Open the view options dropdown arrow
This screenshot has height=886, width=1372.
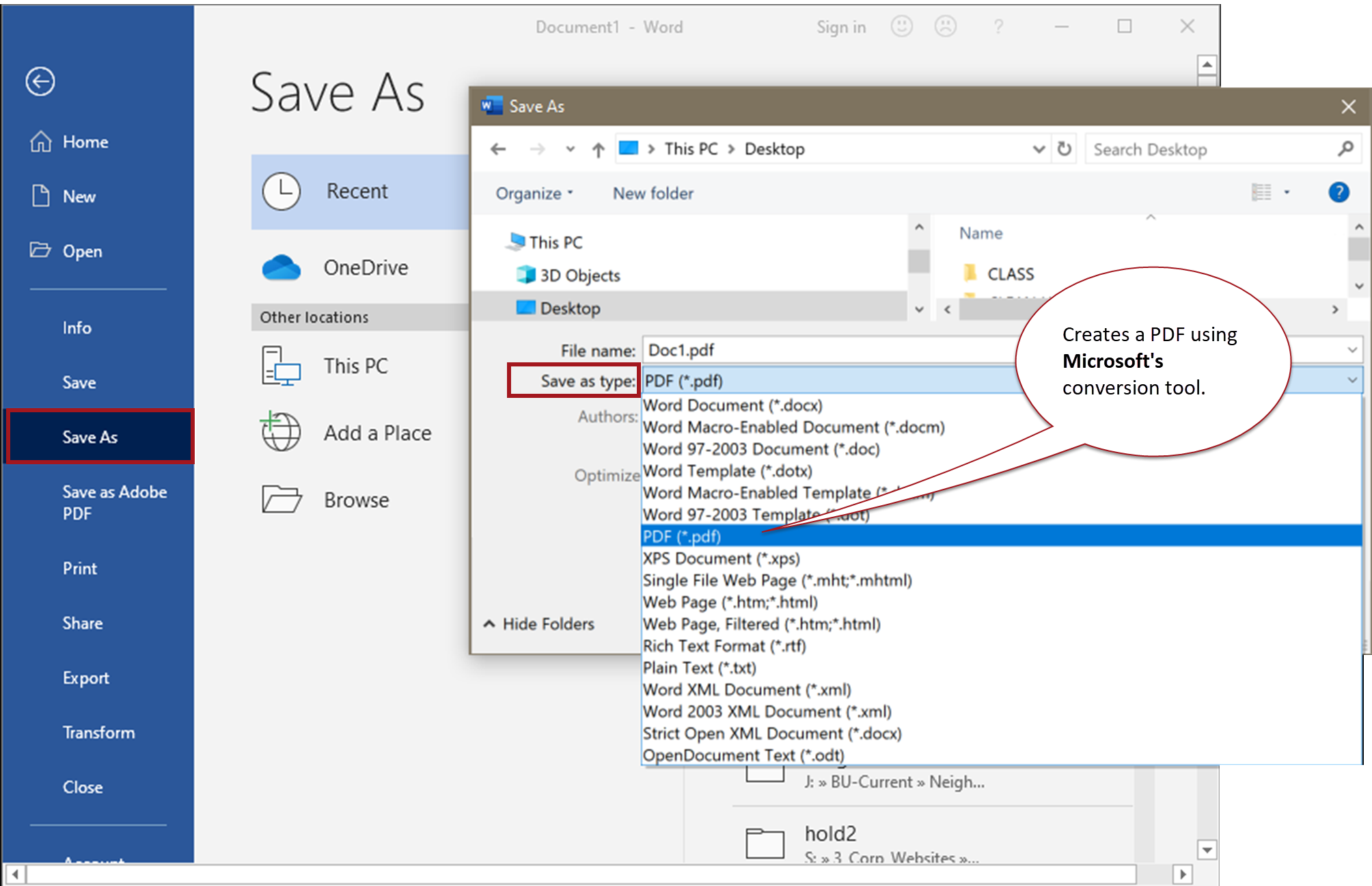[x=1287, y=192]
